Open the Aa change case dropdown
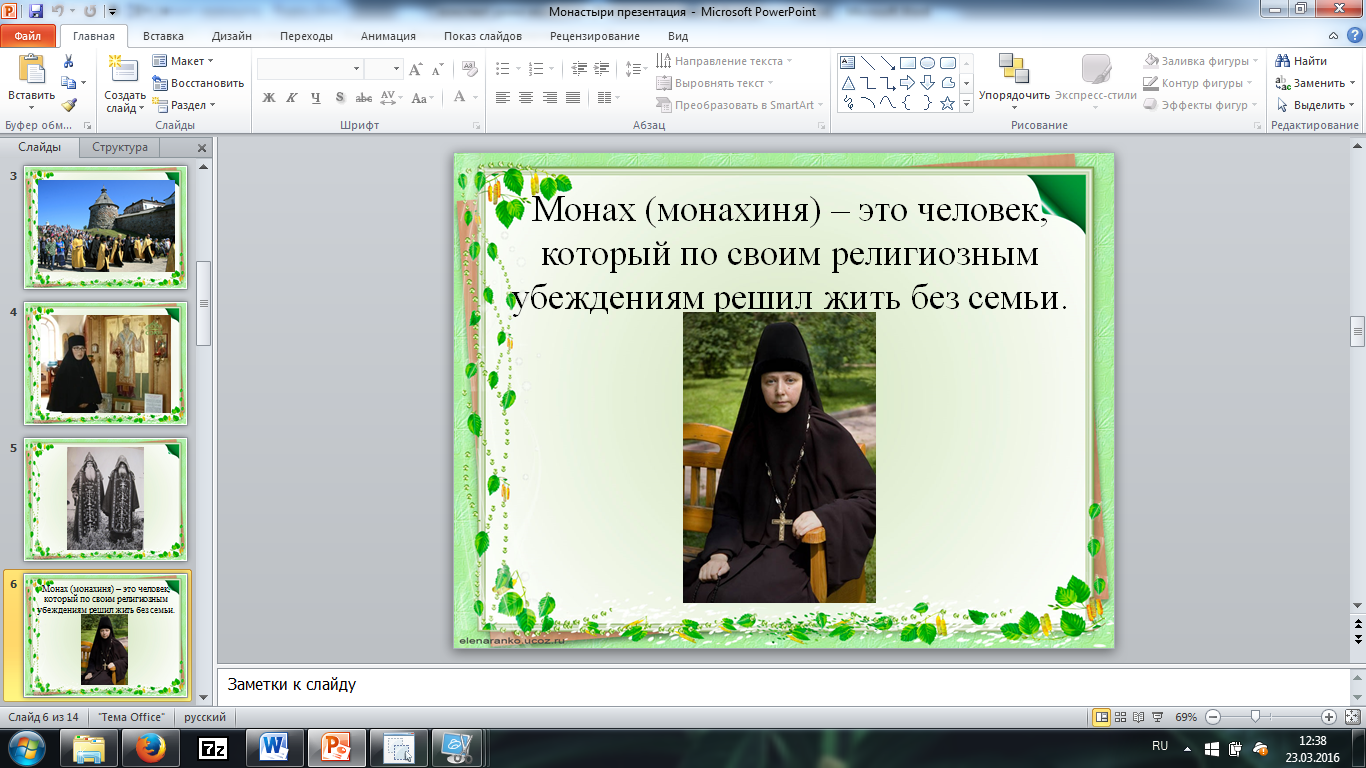The image size is (1366, 768). pyautogui.click(x=422, y=98)
